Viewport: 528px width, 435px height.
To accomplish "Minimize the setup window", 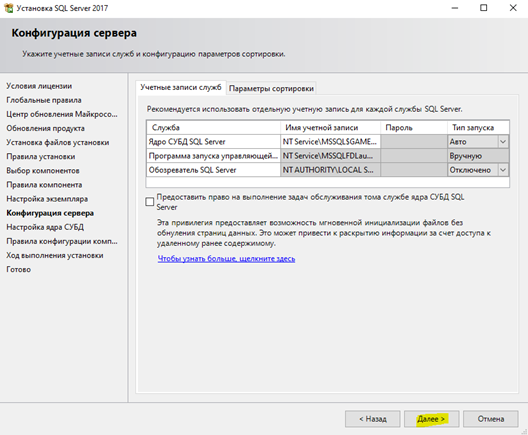I will (x=455, y=8).
